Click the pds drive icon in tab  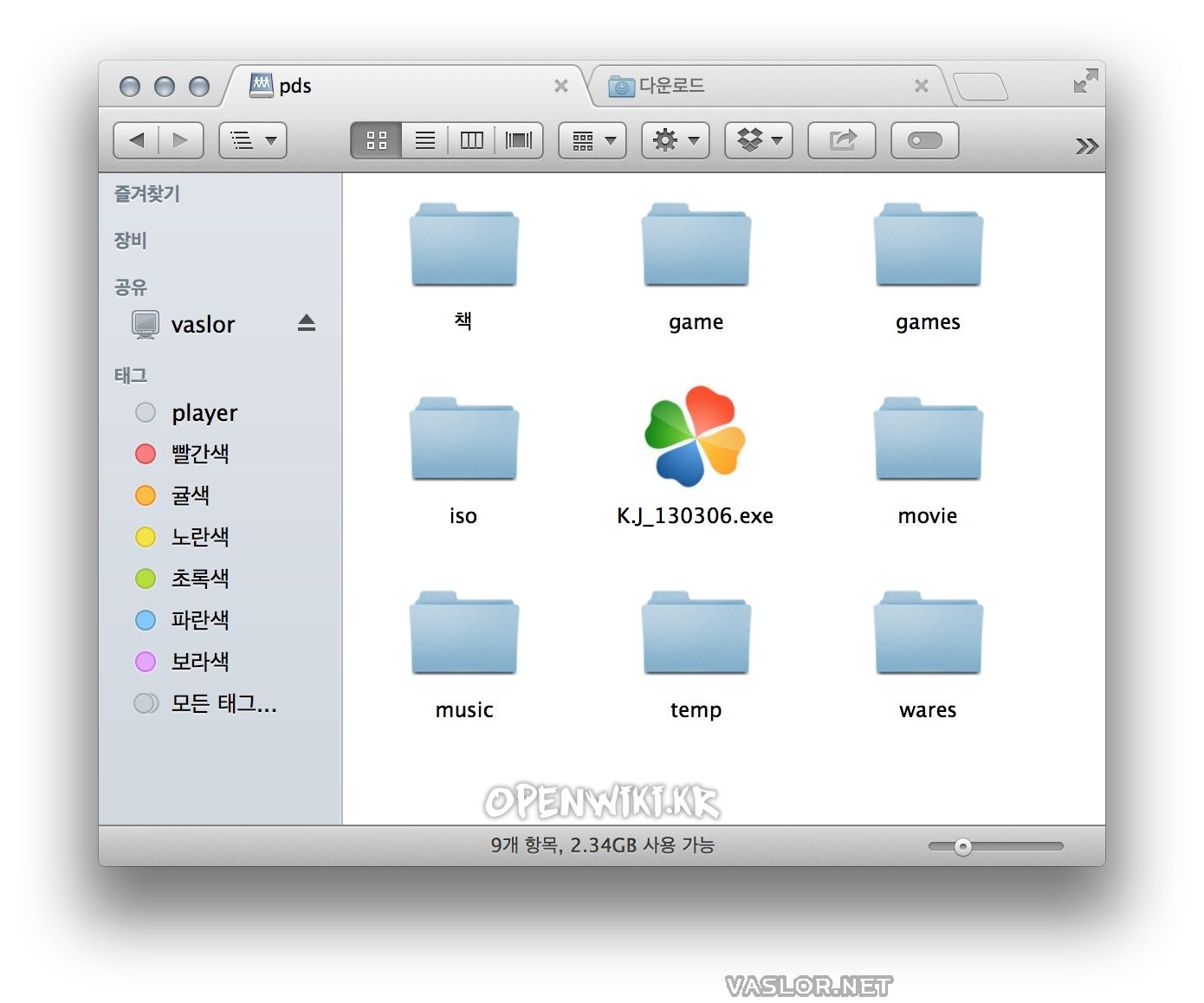coord(261,85)
